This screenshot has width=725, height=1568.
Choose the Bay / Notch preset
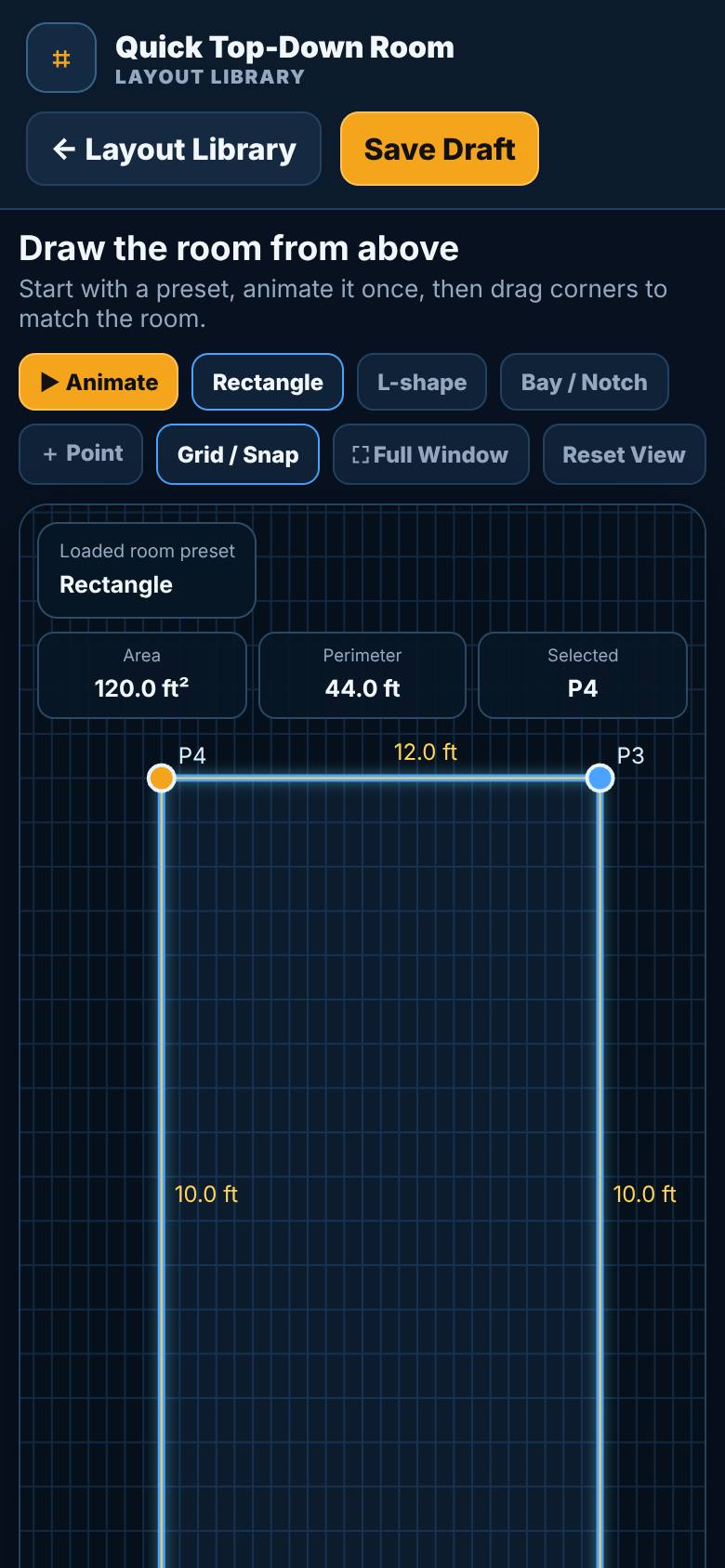[585, 382]
